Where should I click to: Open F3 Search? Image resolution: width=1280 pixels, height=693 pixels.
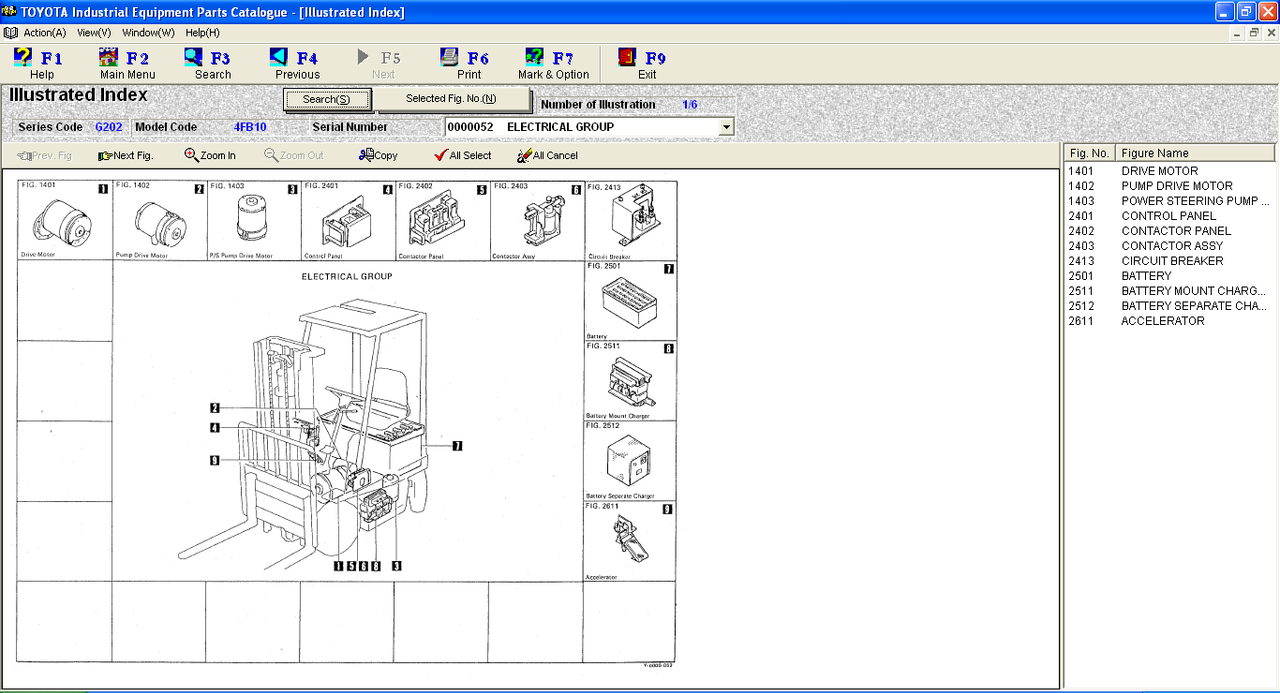tap(212, 65)
